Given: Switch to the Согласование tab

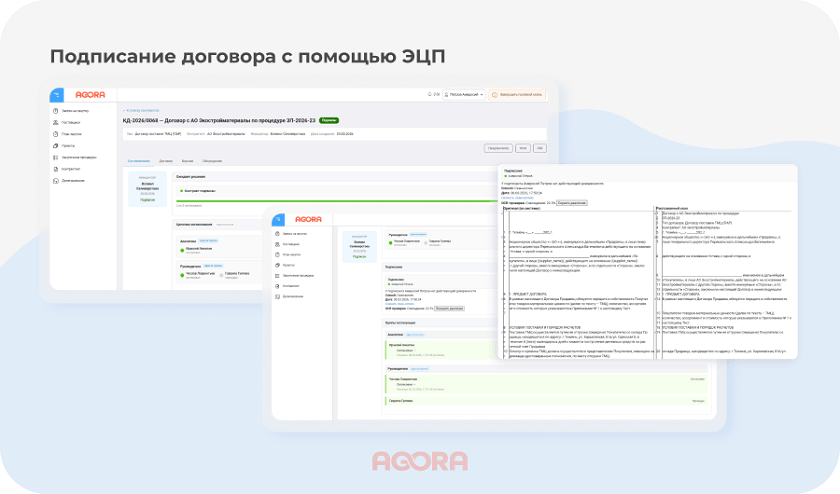Looking at the screenshot, I should coord(139,161).
